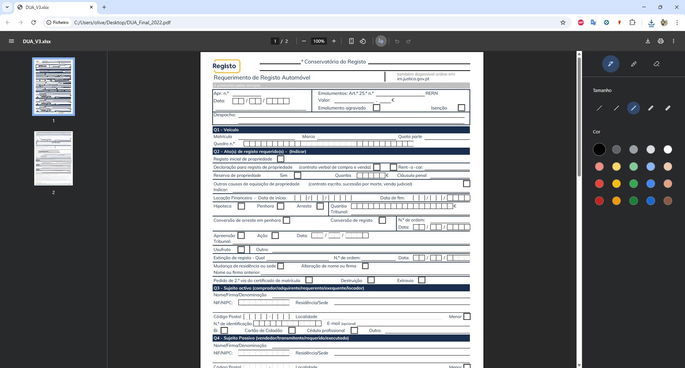Check Conversão de registo box
This screenshot has width=685, height=368.
point(382,220)
